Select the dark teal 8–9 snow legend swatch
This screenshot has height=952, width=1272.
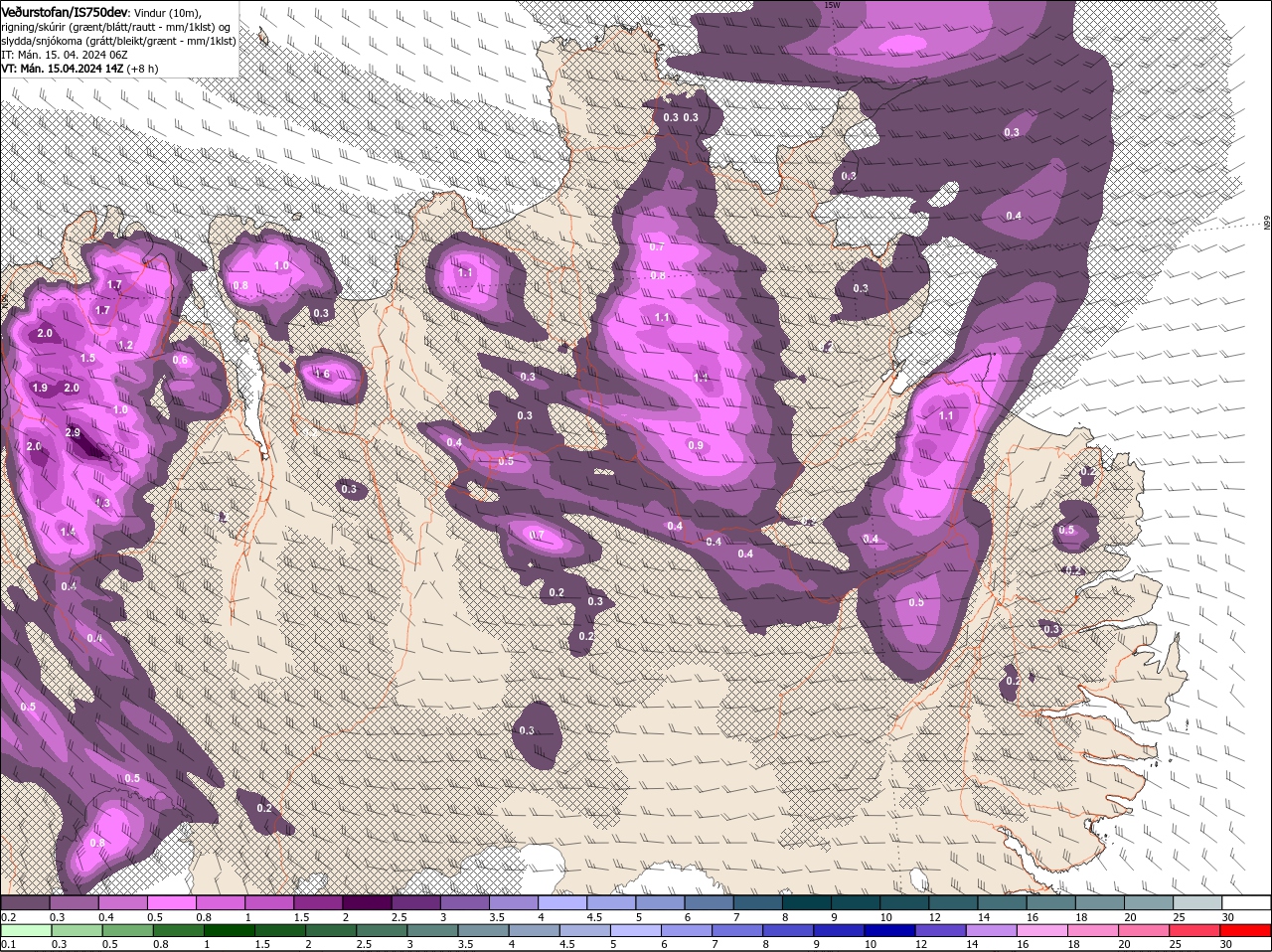807,902
